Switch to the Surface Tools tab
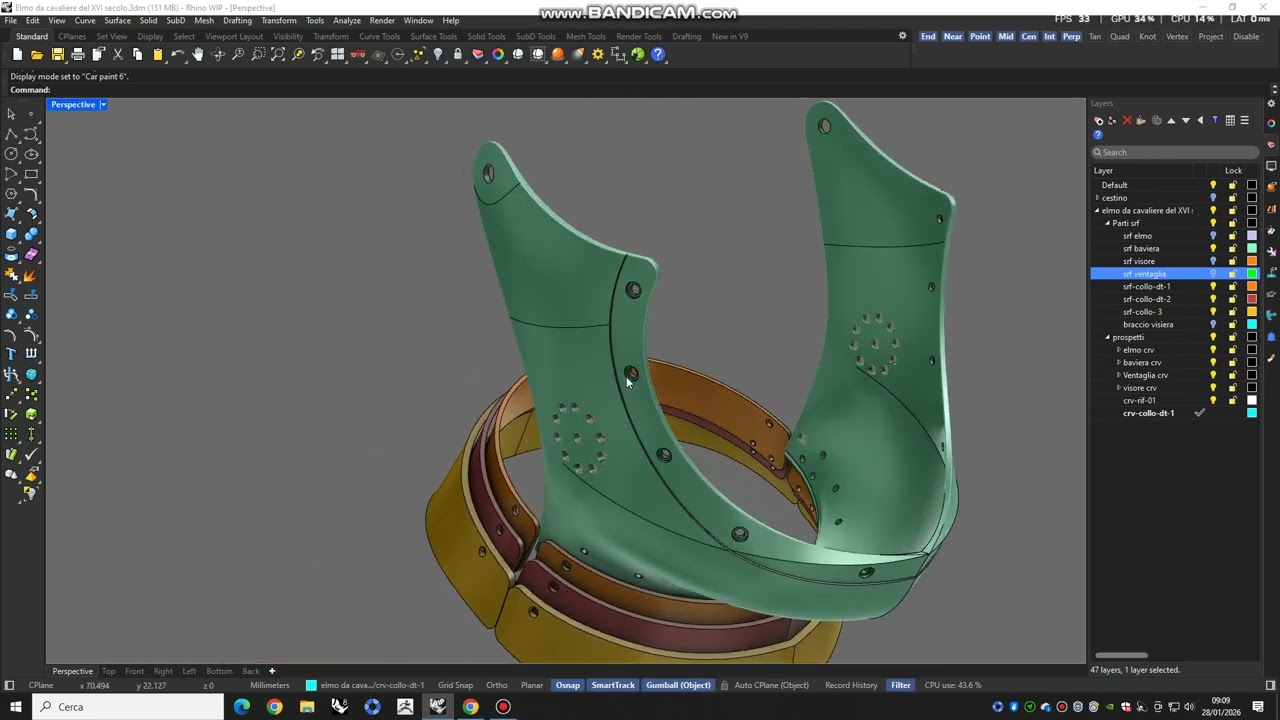Viewport: 1280px width, 720px height. (x=433, y=37)
